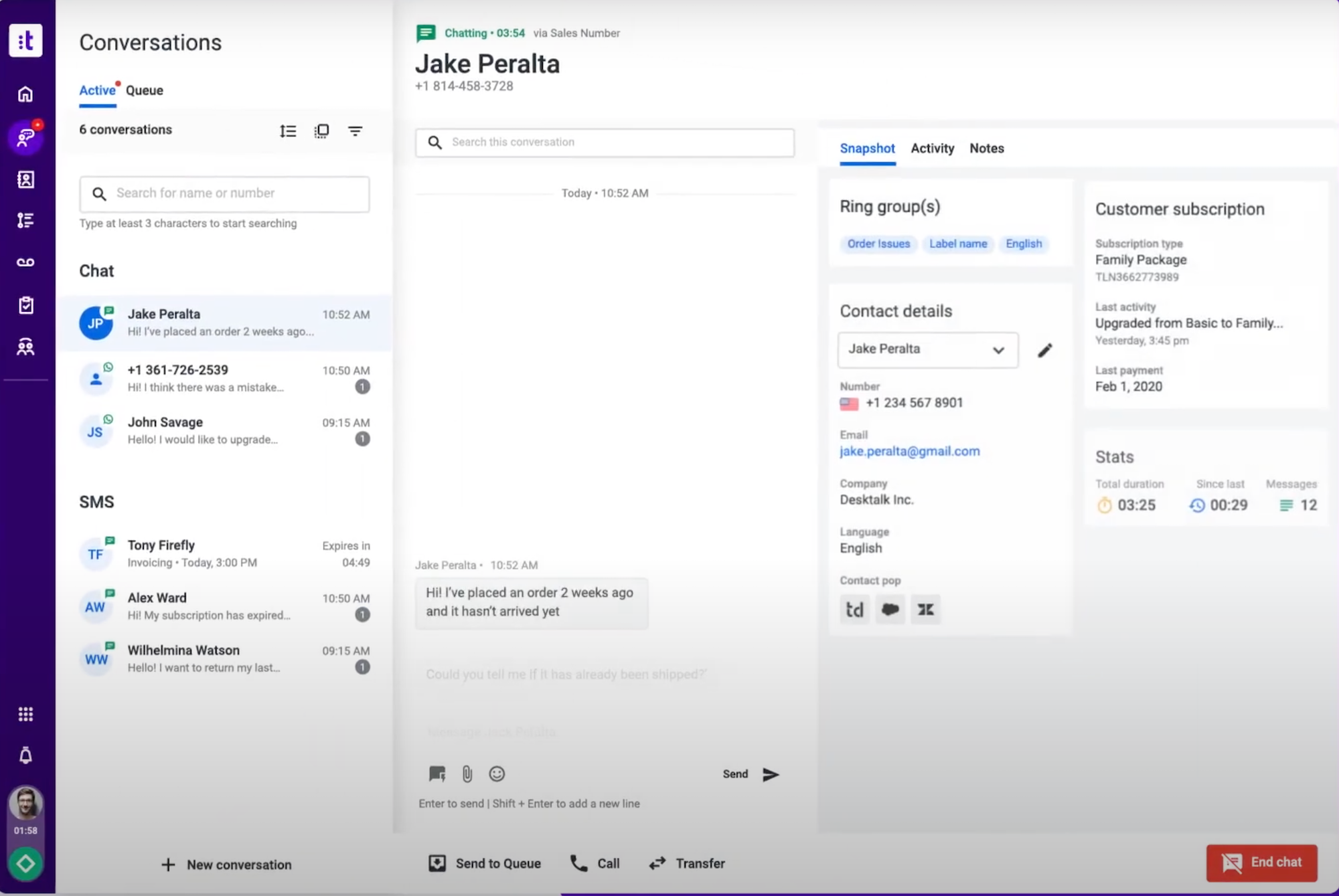Viewport: 1339px width, 896px height.
Task: Click the attachment icon to upload file
Action: pos(466,773)
